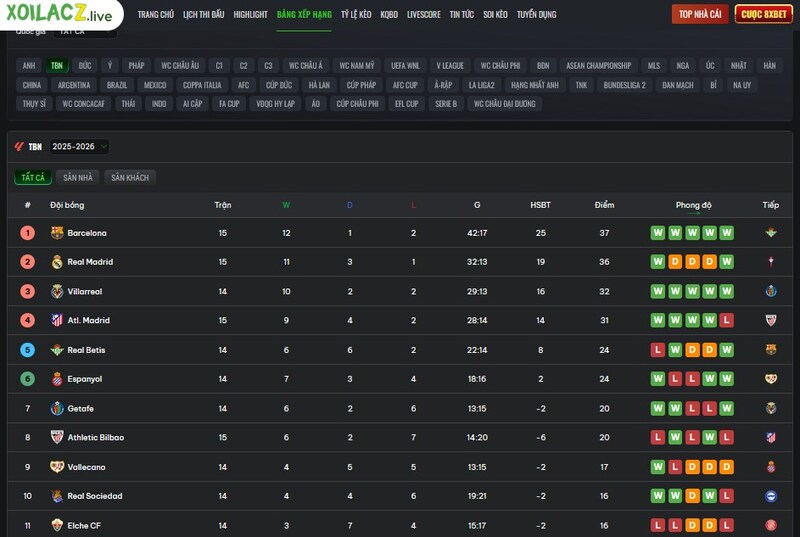This screenshot has width=800, height=537.
Task: Select the TẤT CẢ standings filter
Action: point(33,177)
